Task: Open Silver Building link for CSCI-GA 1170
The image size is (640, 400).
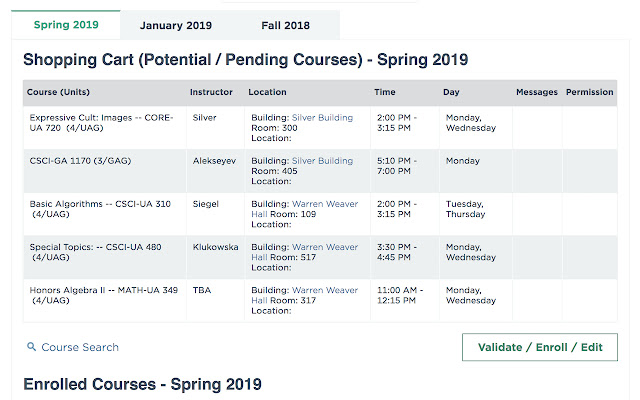Action: (322, 161)
